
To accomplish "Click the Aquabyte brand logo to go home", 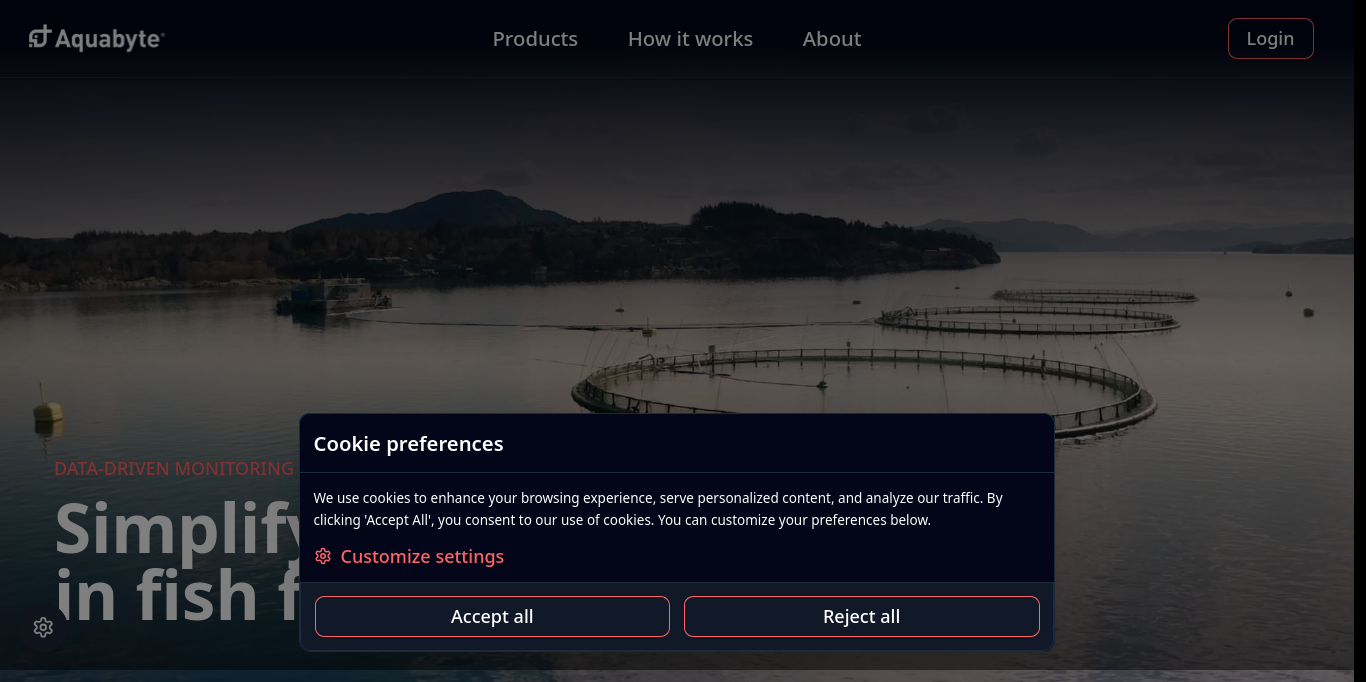I will tap(95, 38).
